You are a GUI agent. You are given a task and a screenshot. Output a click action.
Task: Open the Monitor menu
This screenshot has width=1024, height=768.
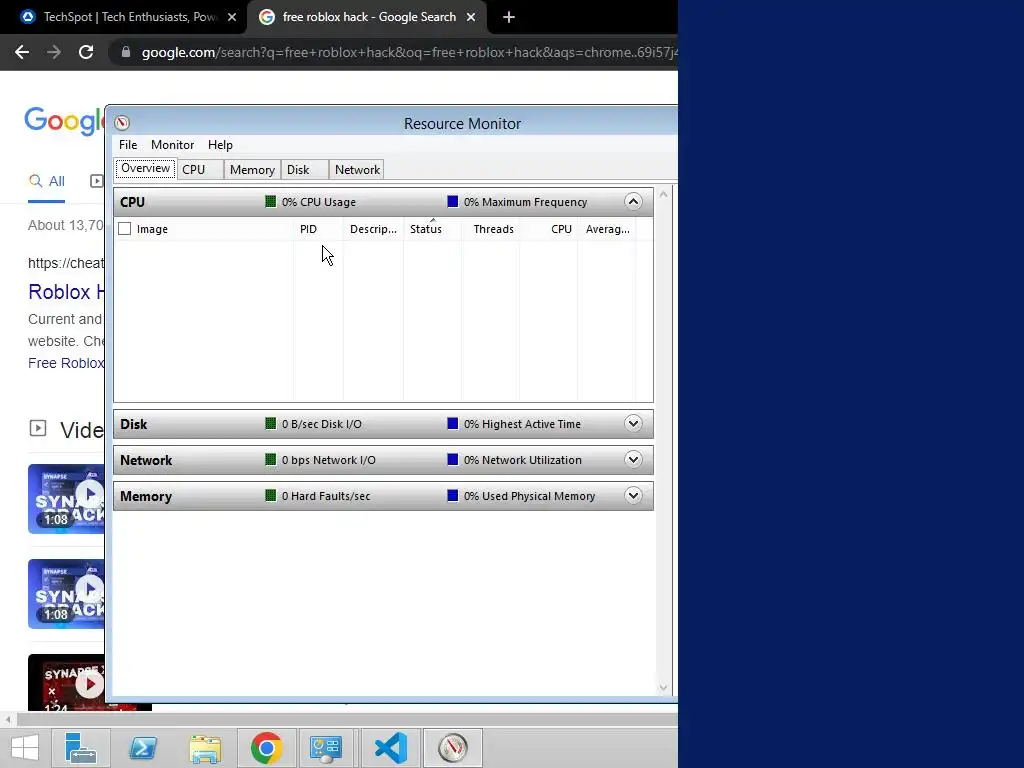[x=172, y=145]
